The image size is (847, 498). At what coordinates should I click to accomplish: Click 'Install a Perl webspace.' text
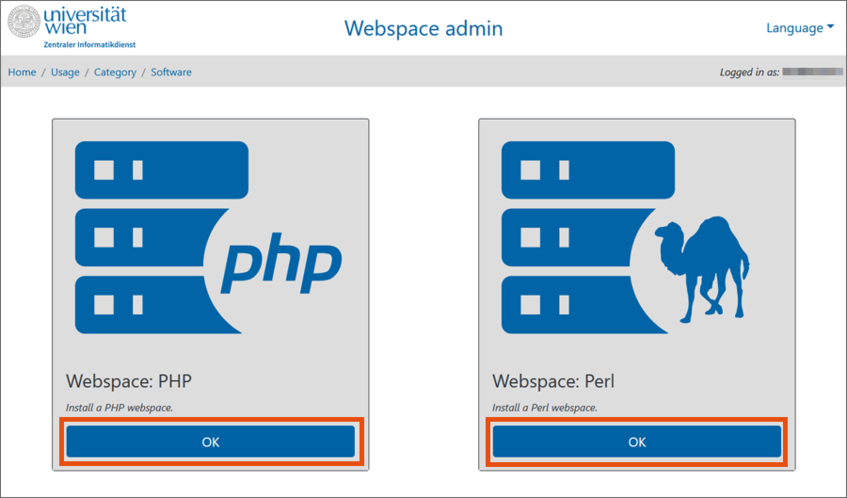tap(544, 408)
